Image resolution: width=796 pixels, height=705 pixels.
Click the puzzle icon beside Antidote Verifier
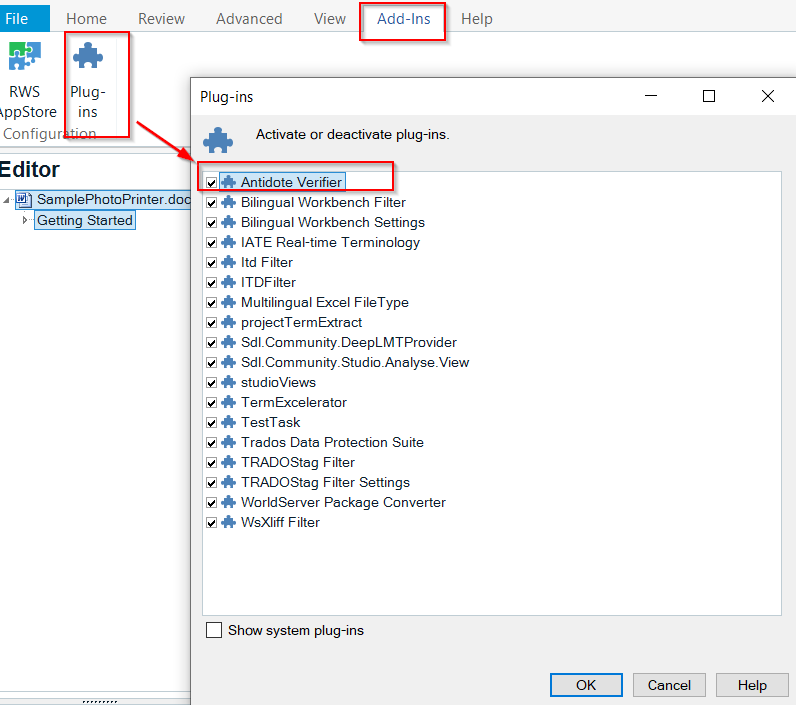[x=229, y=182]
